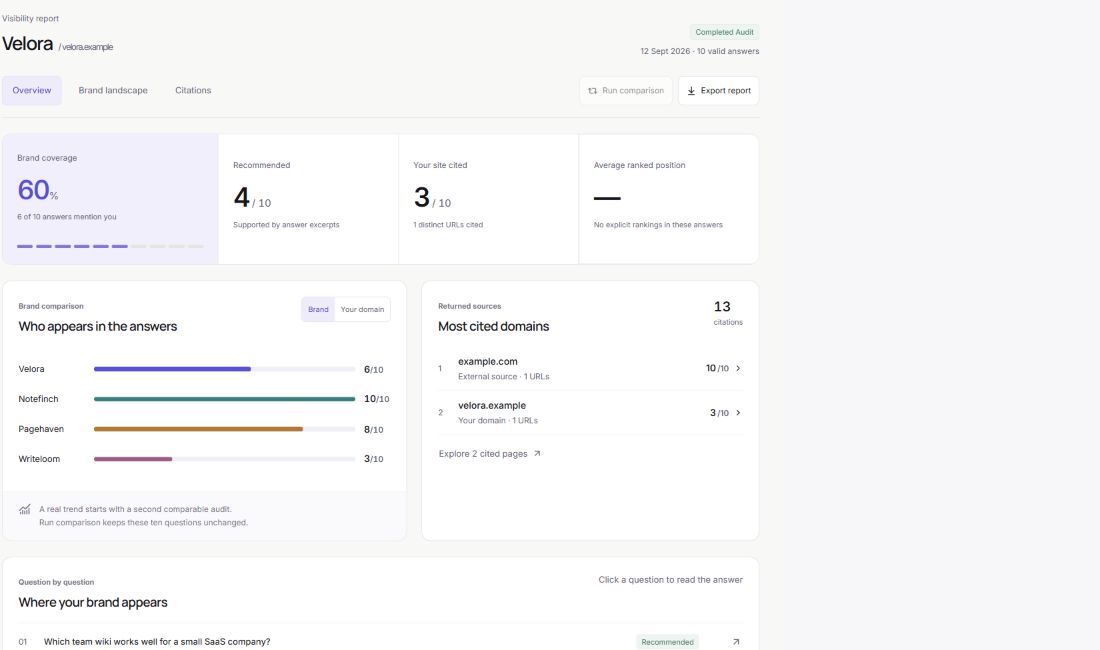Click the Writeloom 3/10 score
Viewport: 1100px width, 650px height.
373,459
